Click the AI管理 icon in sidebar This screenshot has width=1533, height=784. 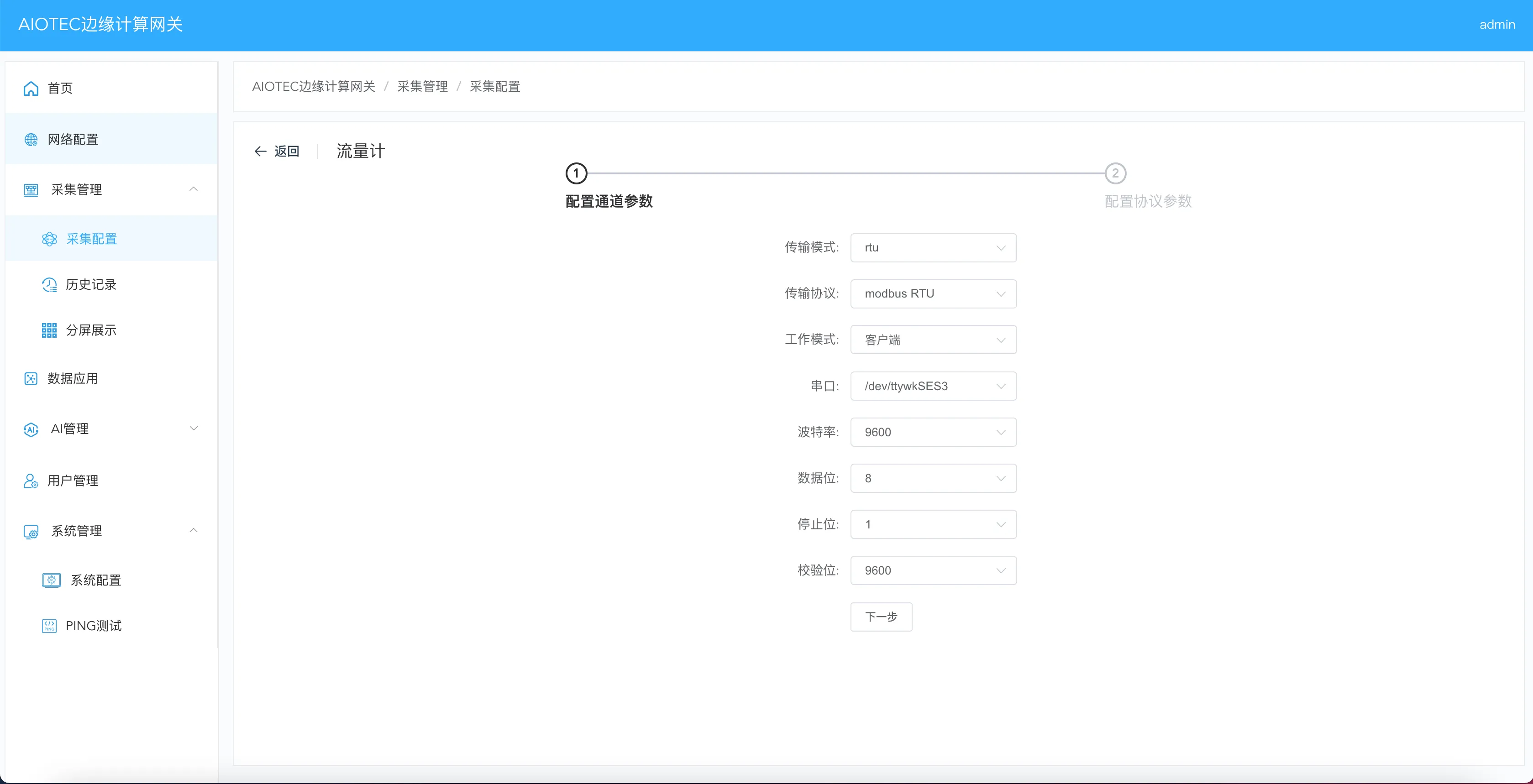(x=31, y=429)
